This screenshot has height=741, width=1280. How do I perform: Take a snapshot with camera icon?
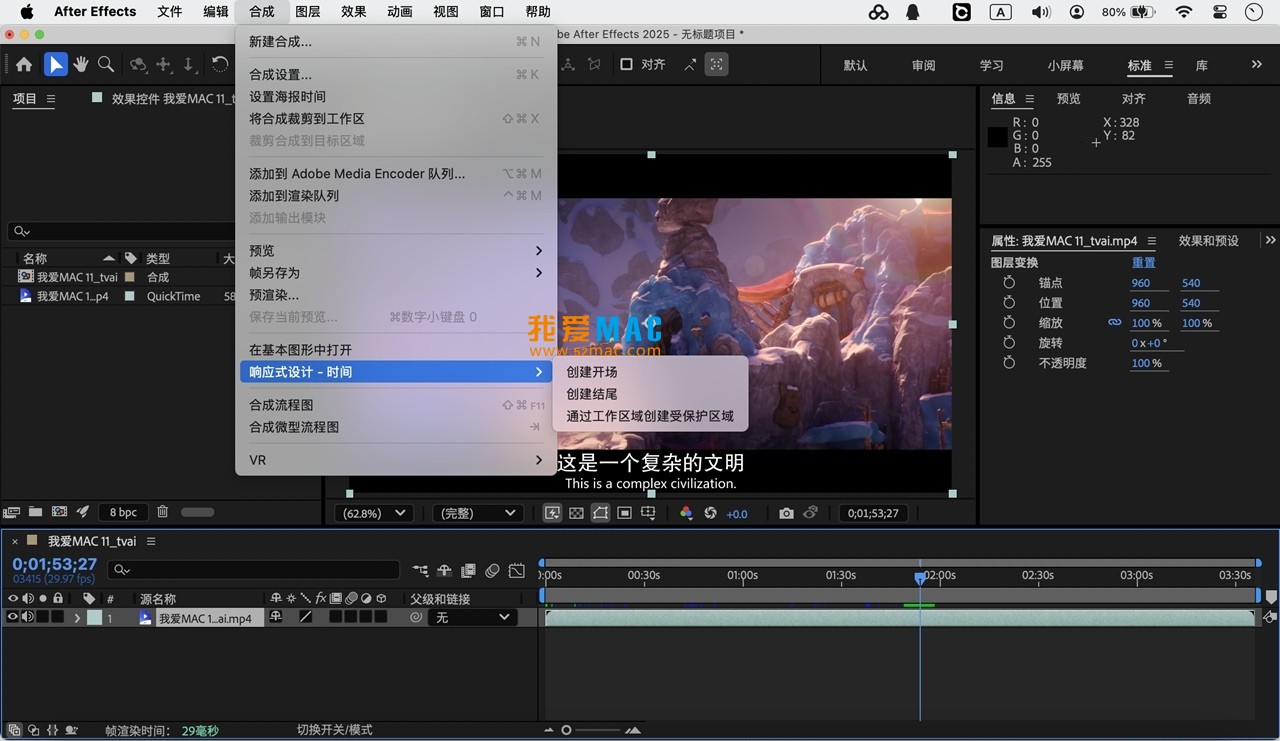click(786, 513)
